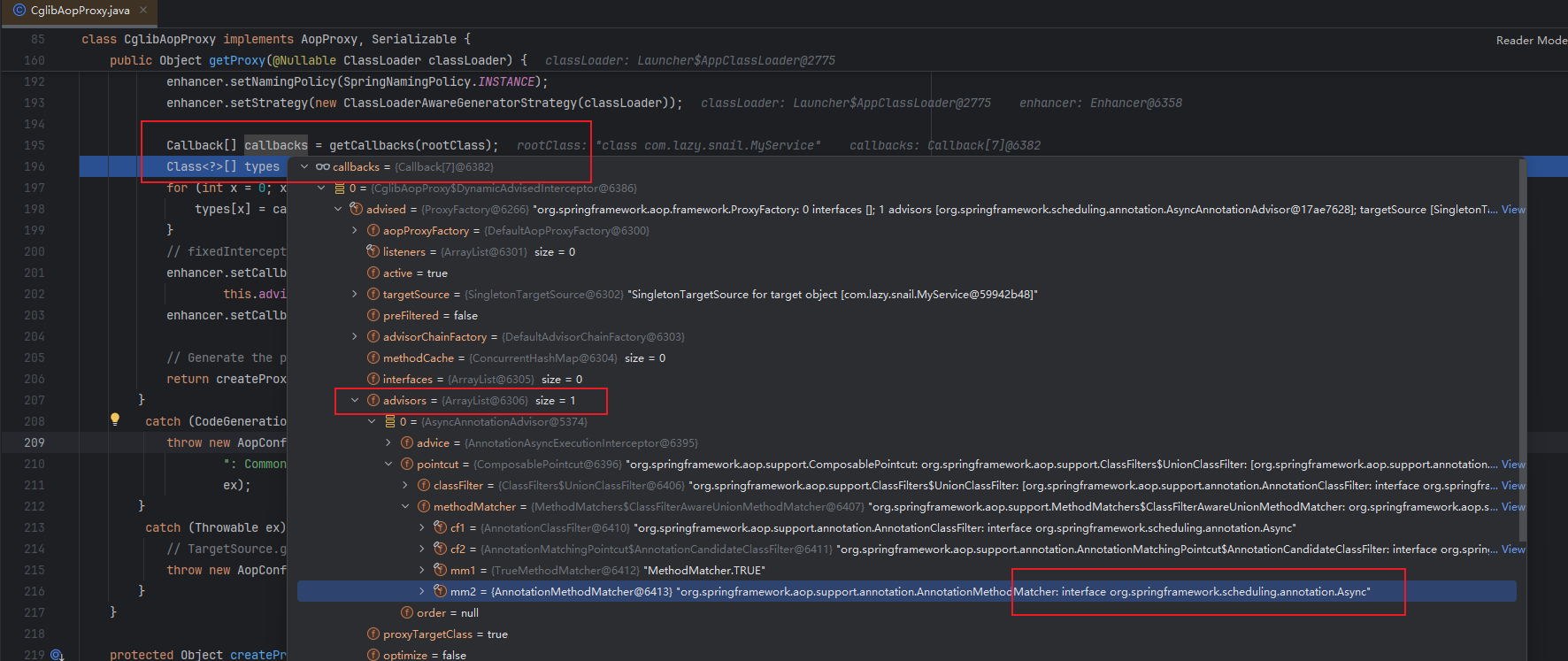Click the field icon beside aopProxyFactory
1568x661 pixels.
click(373, 230)
